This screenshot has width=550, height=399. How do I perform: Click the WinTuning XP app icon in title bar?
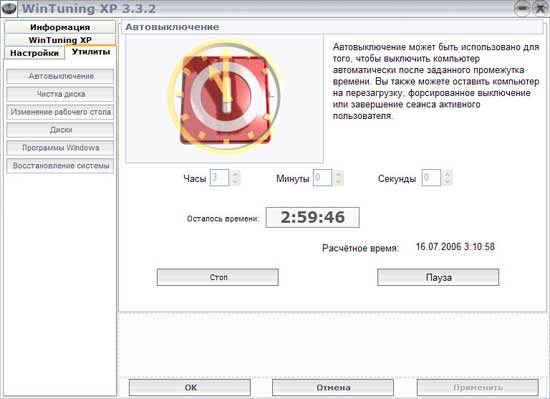point(9,8)
